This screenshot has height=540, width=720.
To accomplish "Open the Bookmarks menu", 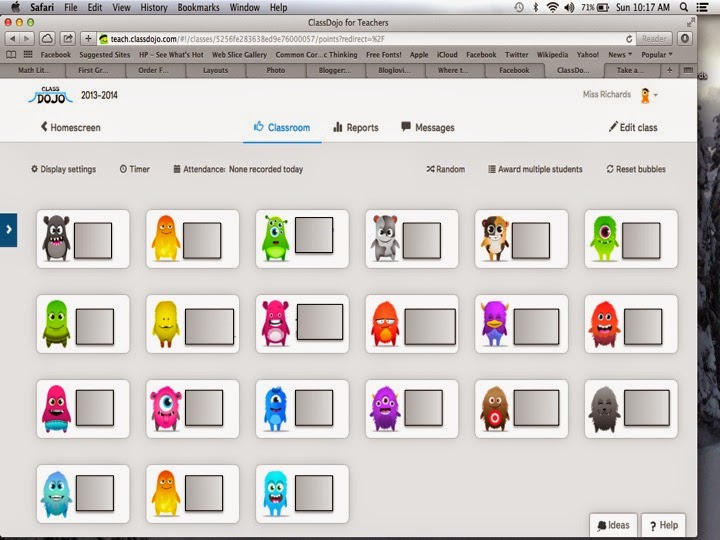I will 198,7.
